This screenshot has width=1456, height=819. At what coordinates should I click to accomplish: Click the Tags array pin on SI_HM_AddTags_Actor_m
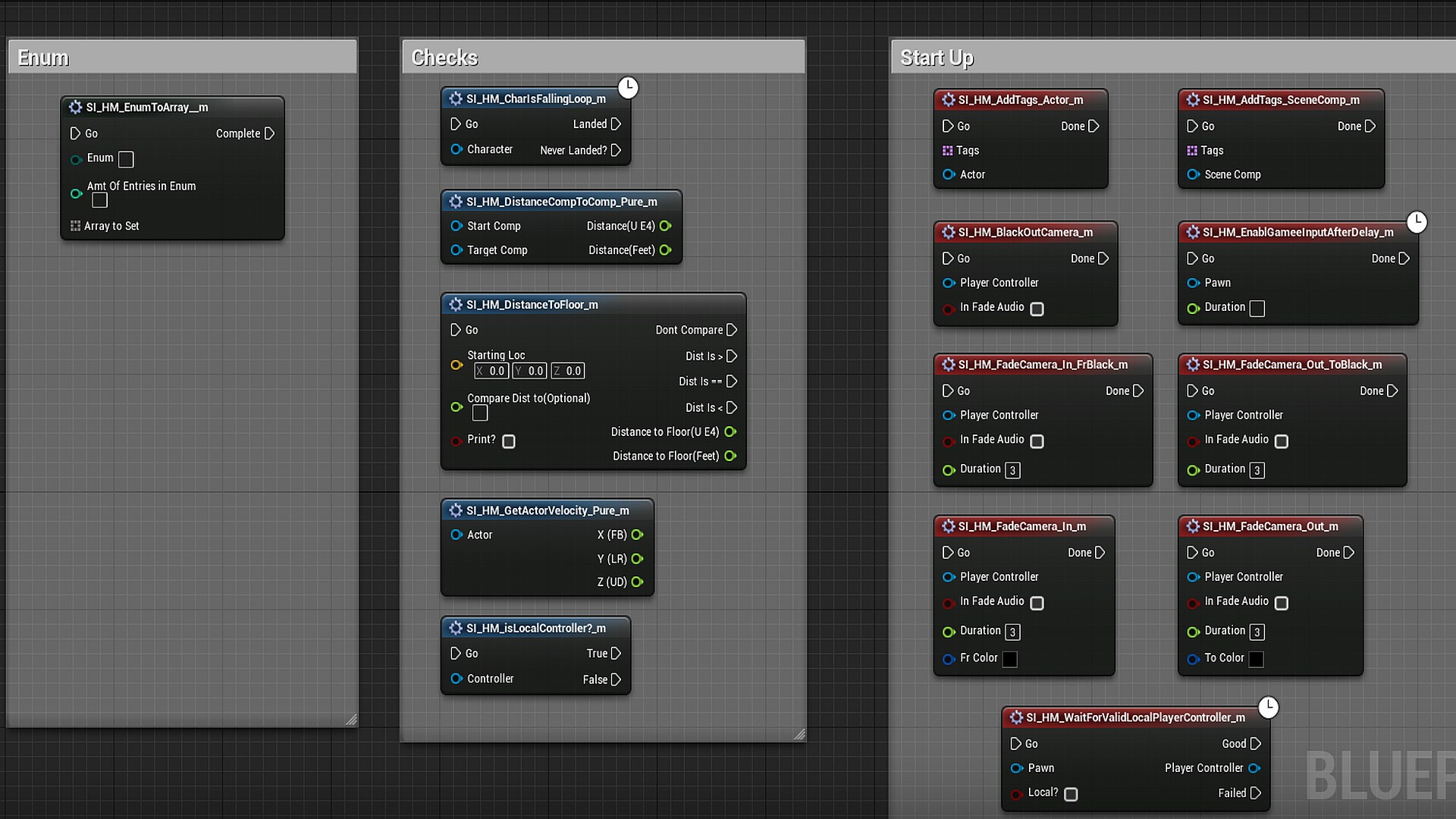coord(948,151)
